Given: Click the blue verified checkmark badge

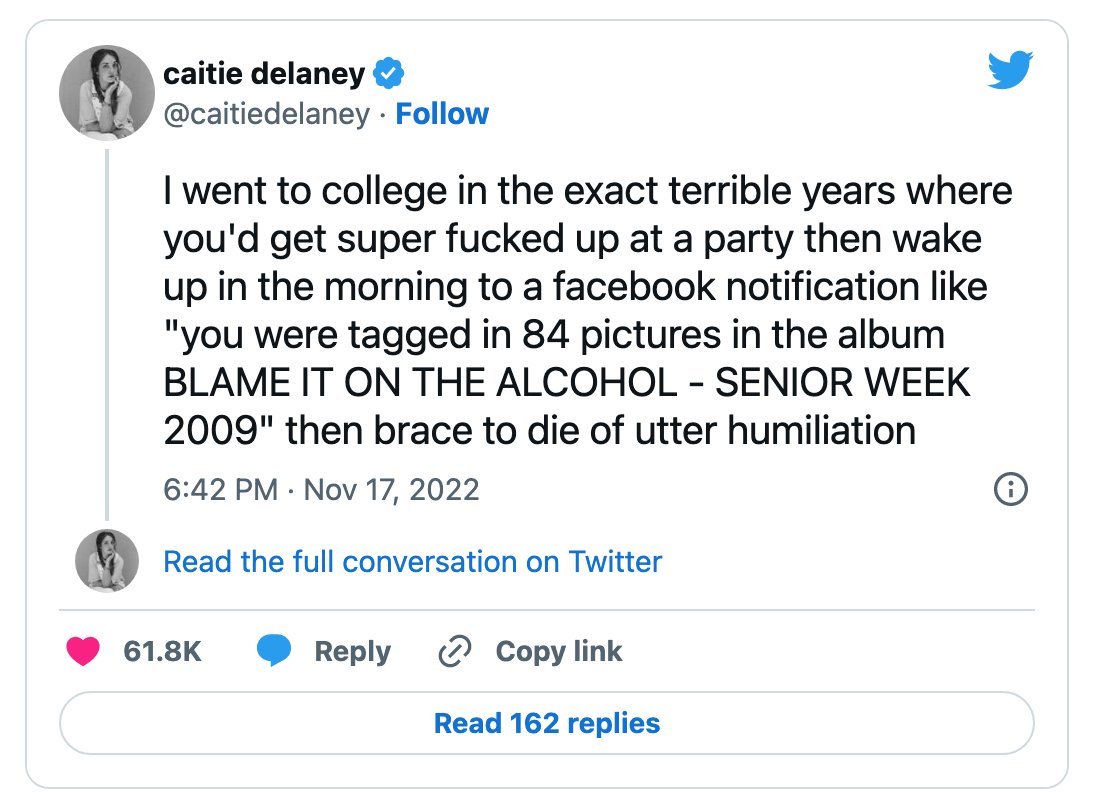Looking at the screenshot, I should coord(389,73).
